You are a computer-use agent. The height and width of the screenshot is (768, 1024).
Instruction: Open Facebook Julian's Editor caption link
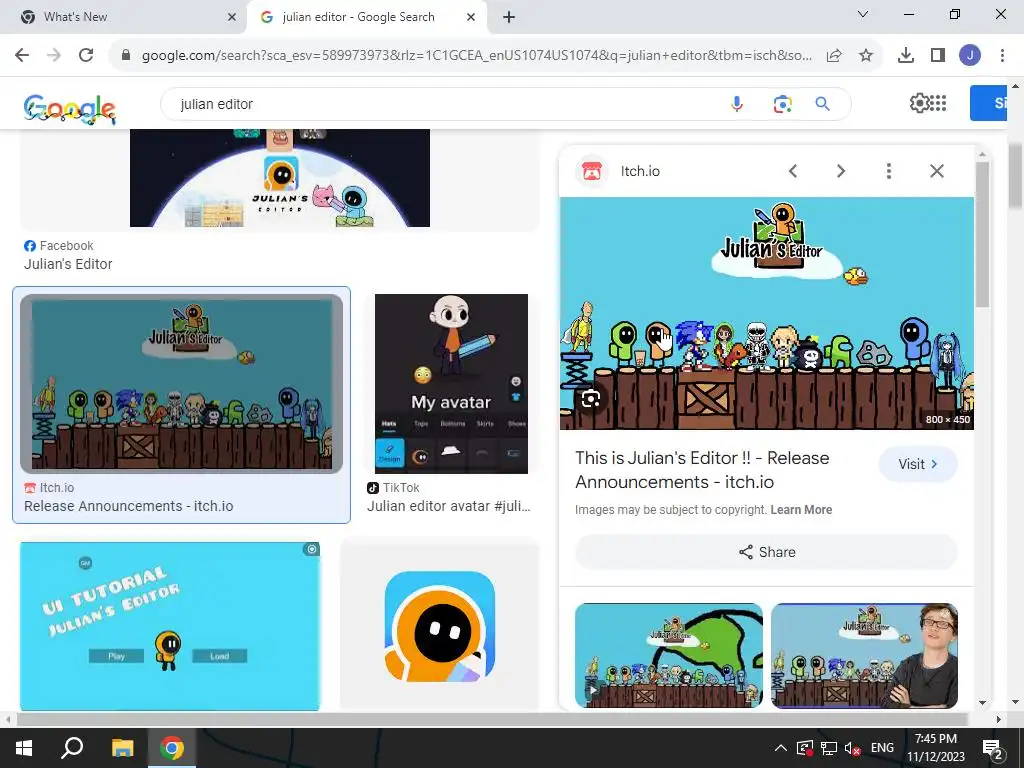[68, 264]
